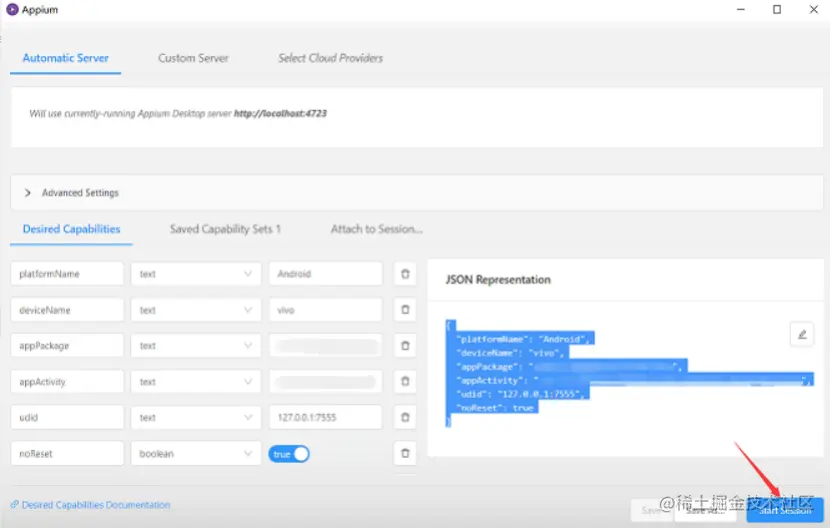The image size is (832, 530).
Task: Click the Save button
Action: click(653, 511)
